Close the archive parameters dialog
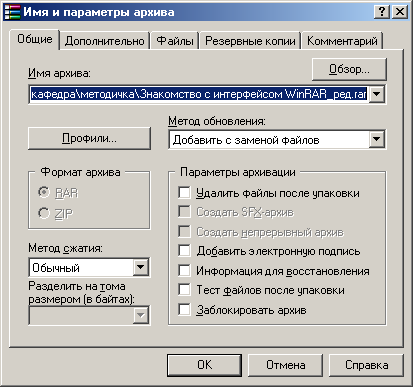 [x=400, y=12]
